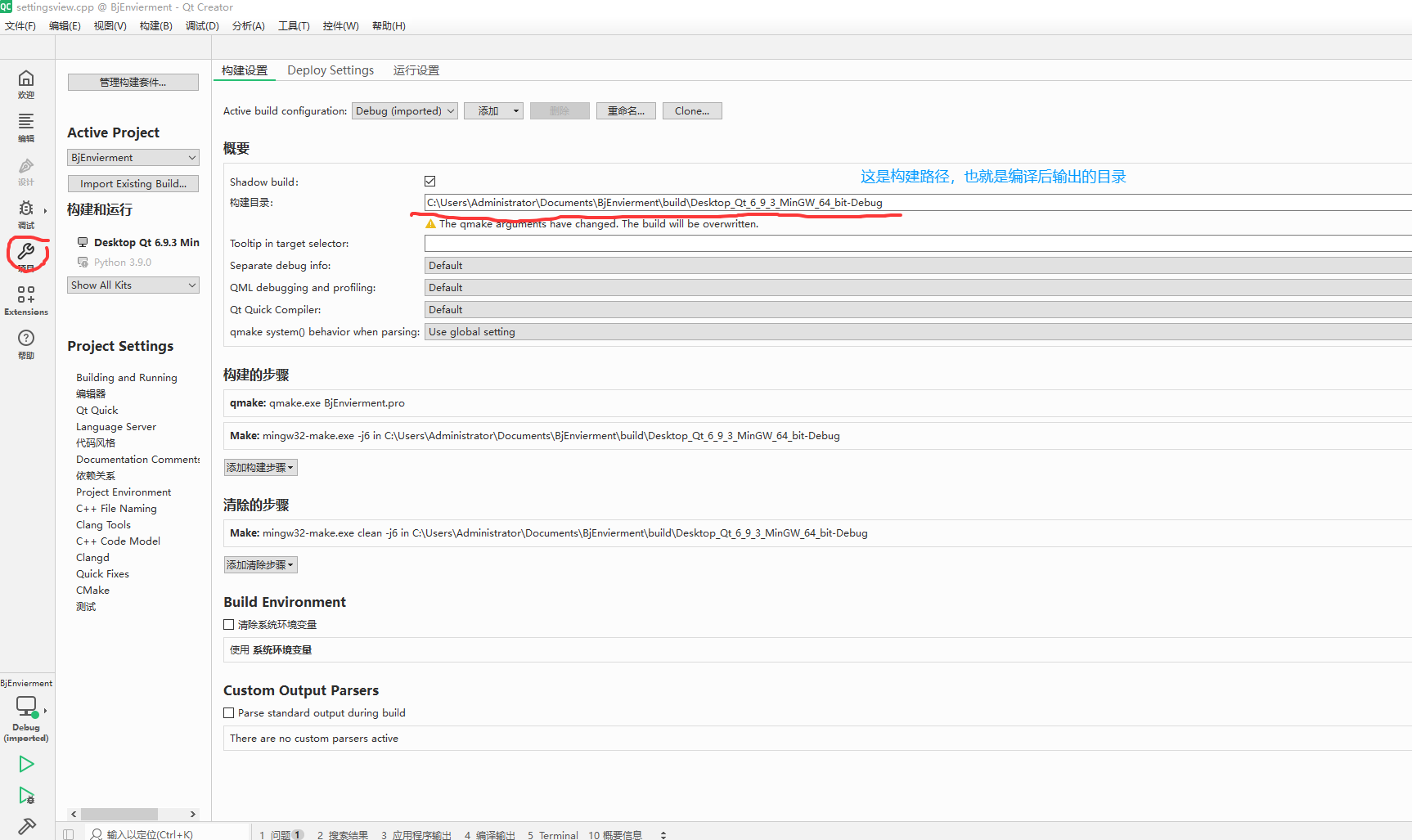Toggle the Shadow build checkbox

tap(430, 182)
